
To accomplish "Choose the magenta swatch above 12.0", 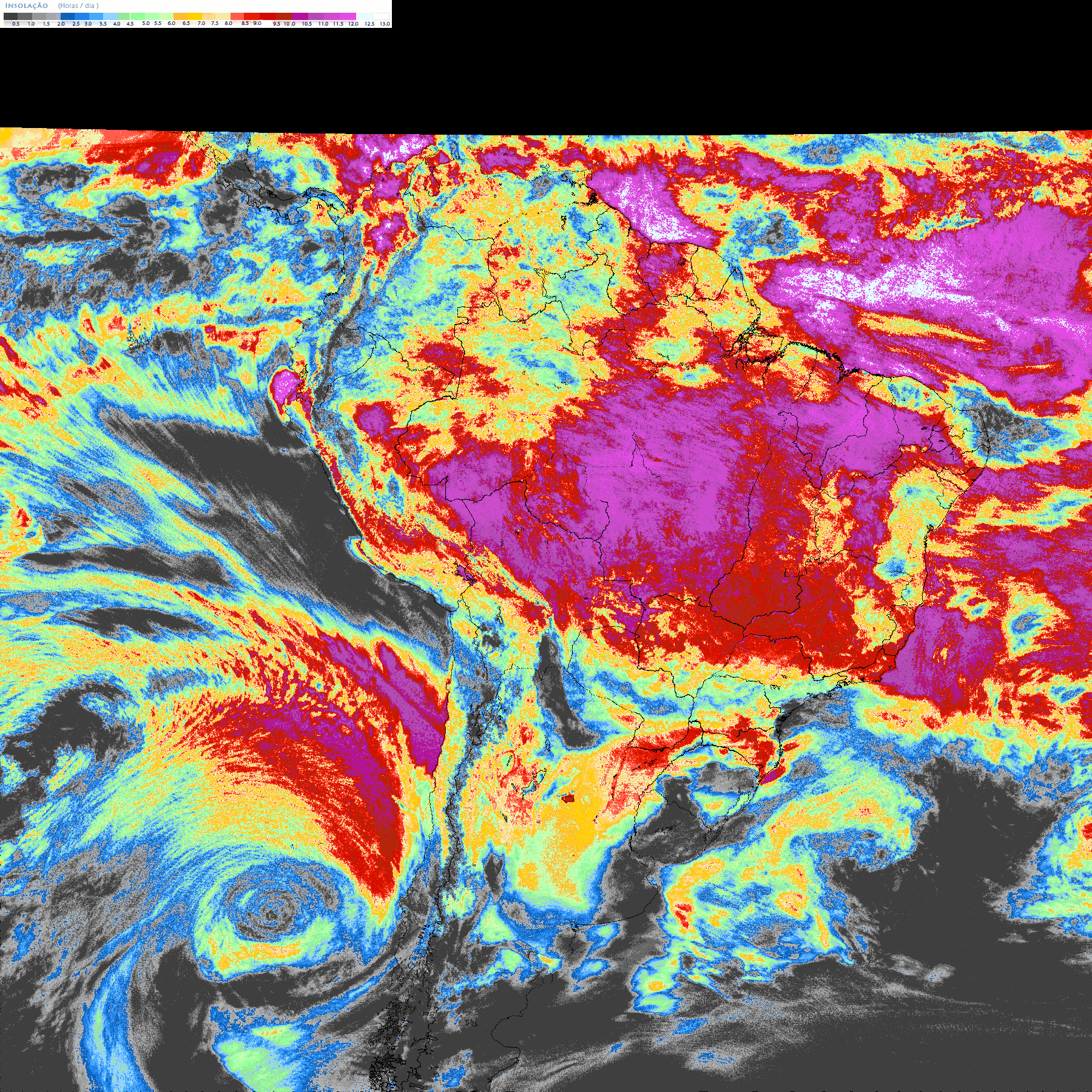I will pyautogui.click(x=348, y=16).
